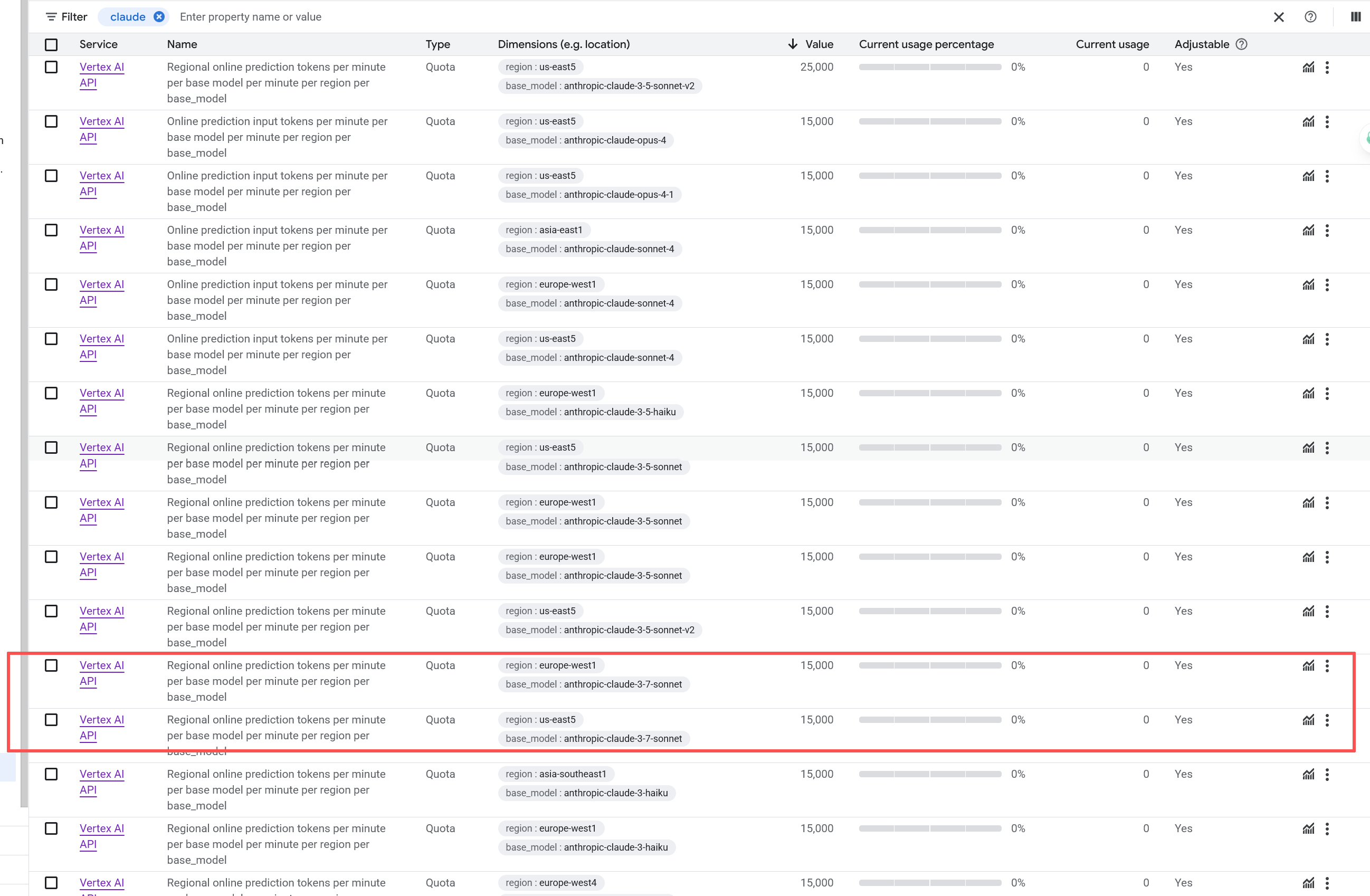Open the column display options icon

1355,17
